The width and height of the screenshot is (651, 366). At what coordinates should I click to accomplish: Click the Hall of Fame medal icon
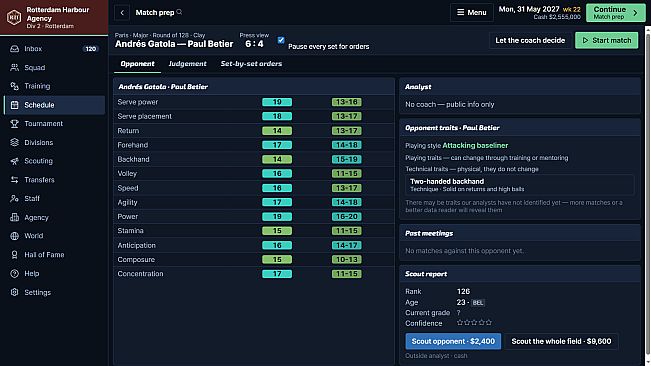tap(15, 255)
